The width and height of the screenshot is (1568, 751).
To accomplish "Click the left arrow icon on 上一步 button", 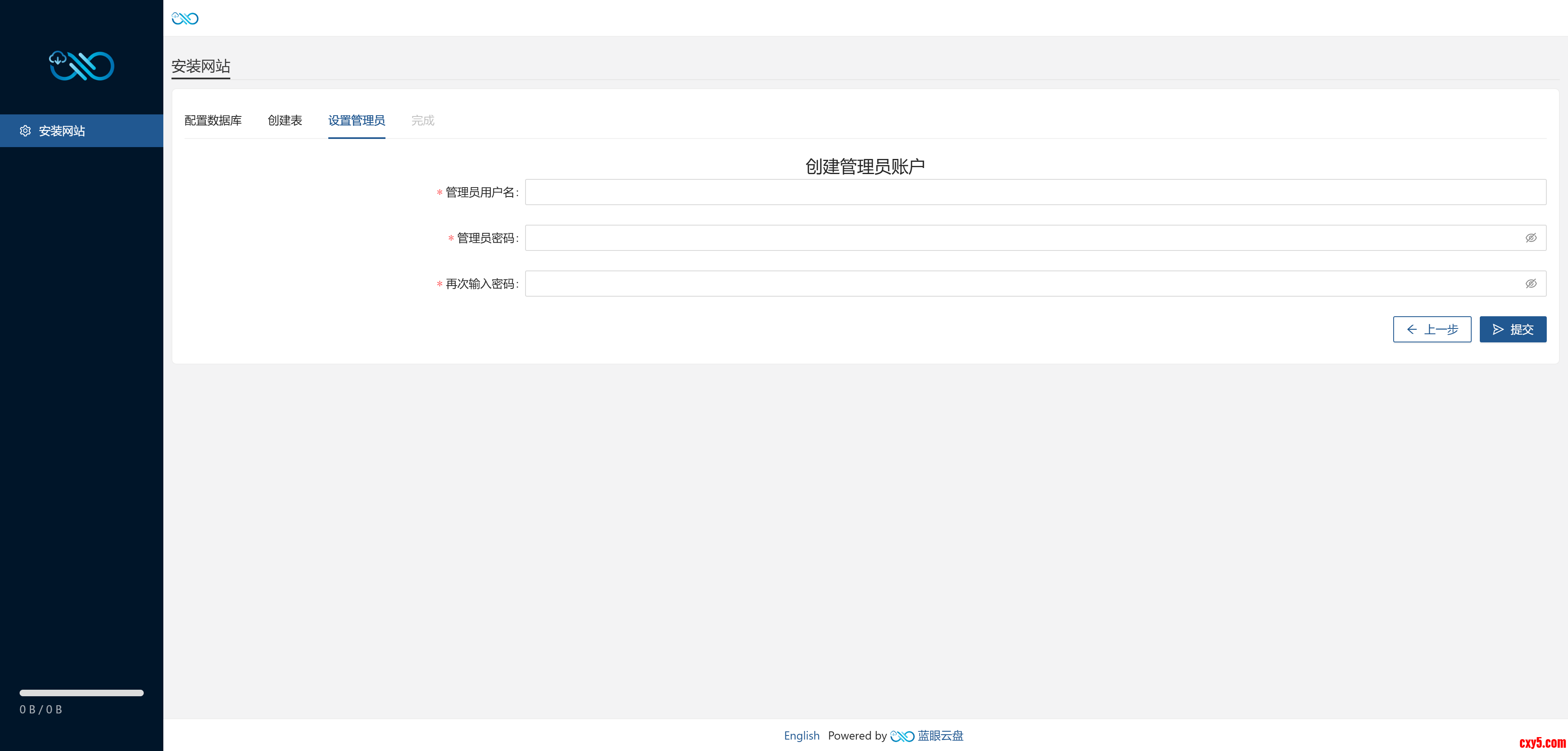I will (x=1412, y=329).
